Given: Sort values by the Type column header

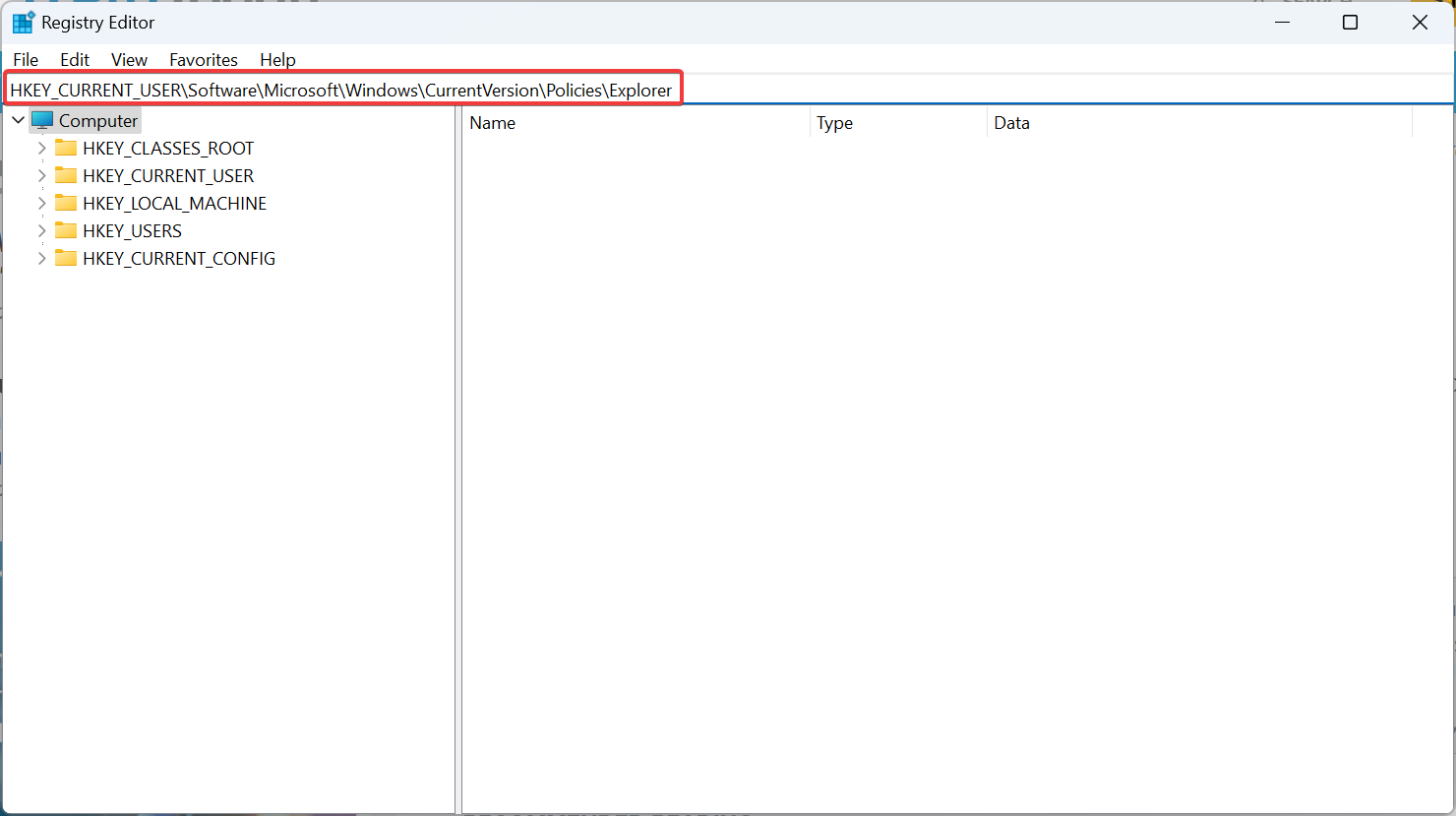Looking at the screenshot, I should tap(898, 123).
